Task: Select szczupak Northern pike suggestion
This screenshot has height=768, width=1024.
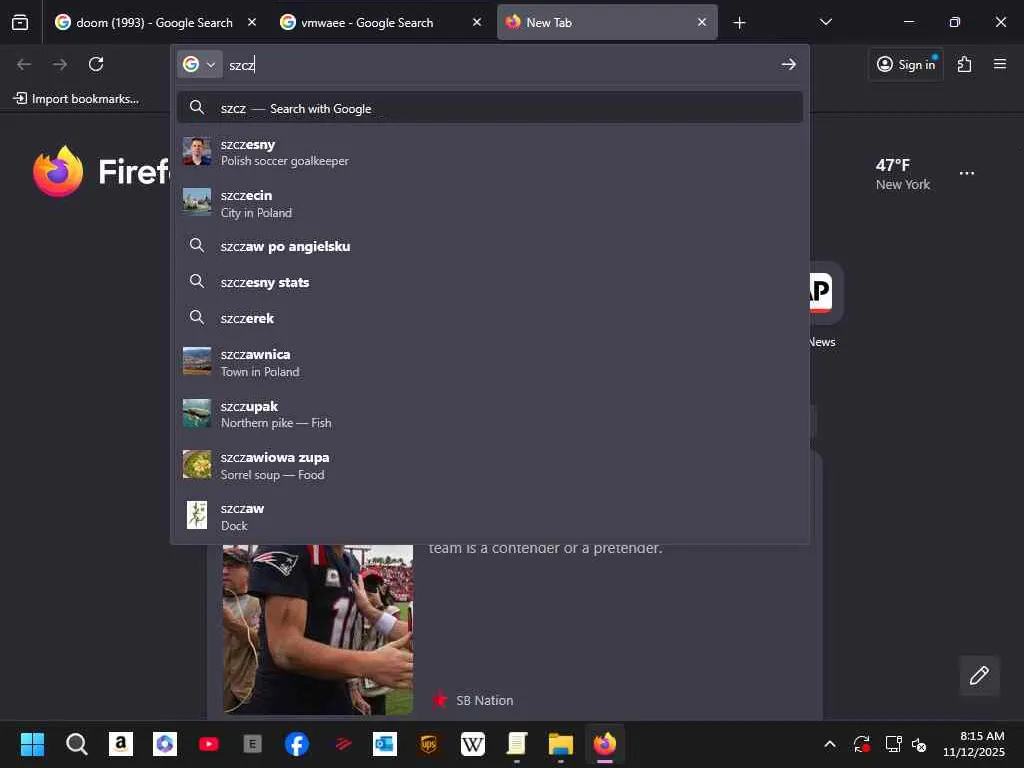Action: [490, 414]
